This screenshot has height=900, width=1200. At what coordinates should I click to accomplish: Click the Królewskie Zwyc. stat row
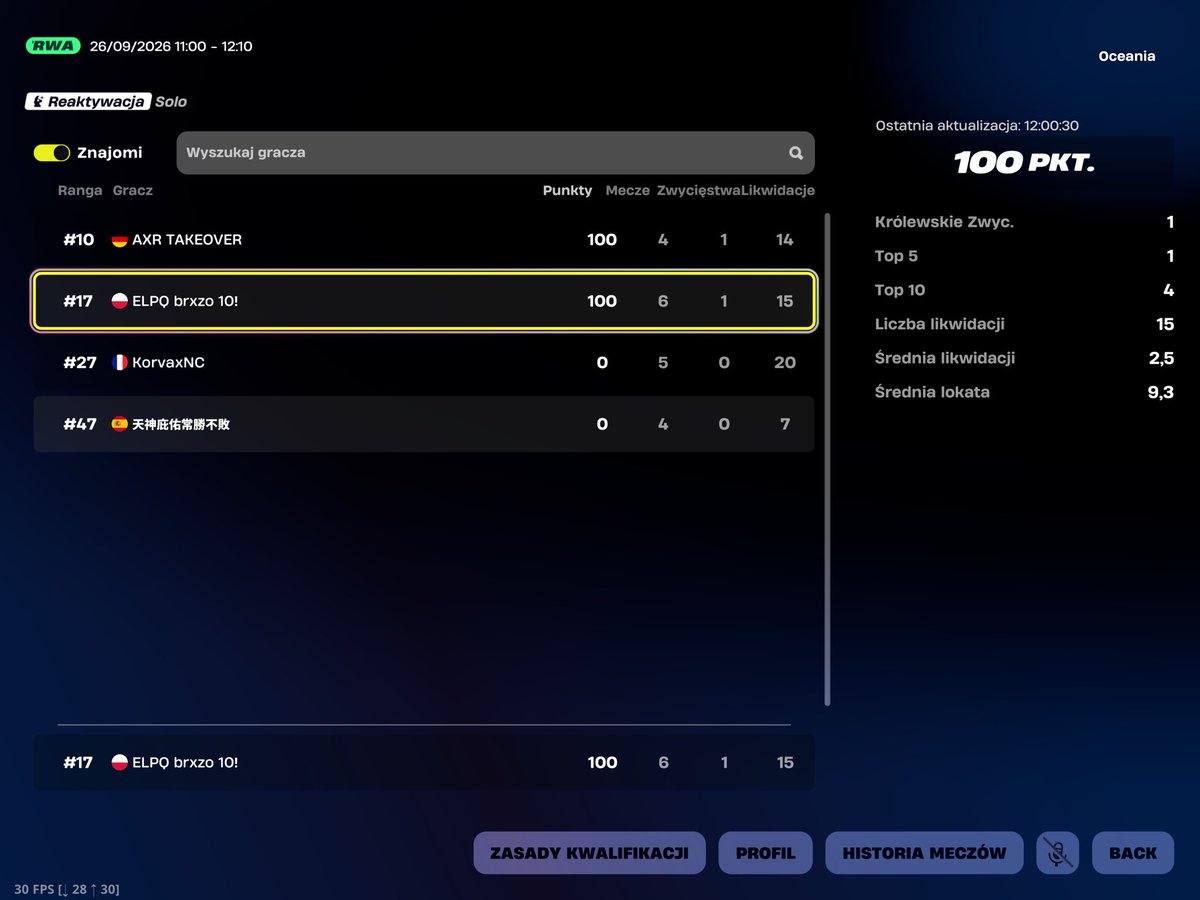(x=1025, y=222)
